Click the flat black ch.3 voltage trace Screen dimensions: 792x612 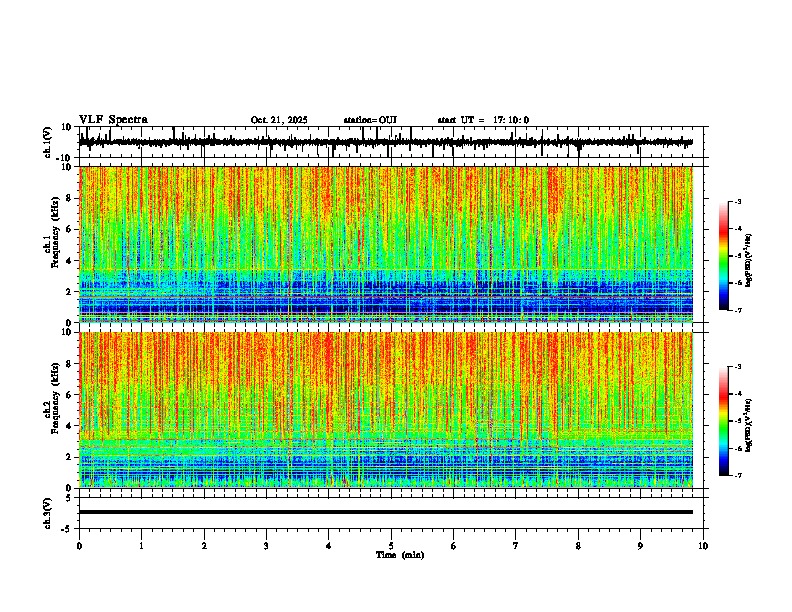click(x=386, y=512)
